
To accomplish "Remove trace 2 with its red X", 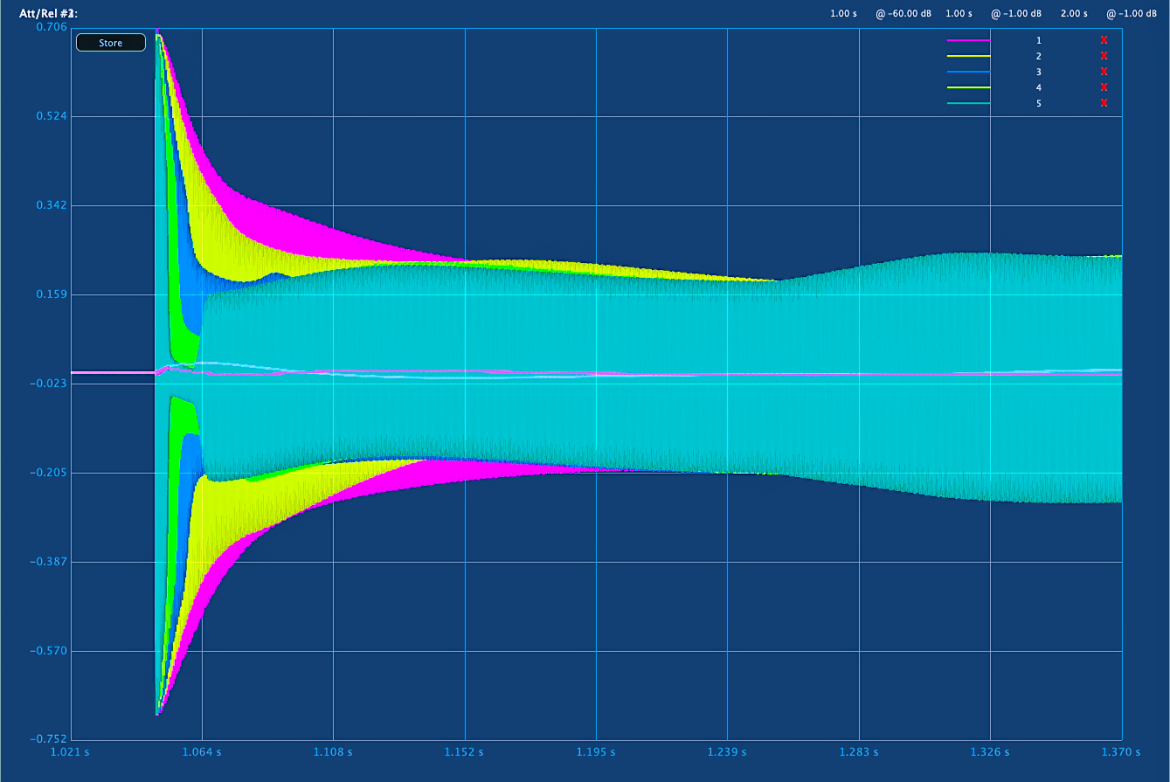I will pos(1104,56).
